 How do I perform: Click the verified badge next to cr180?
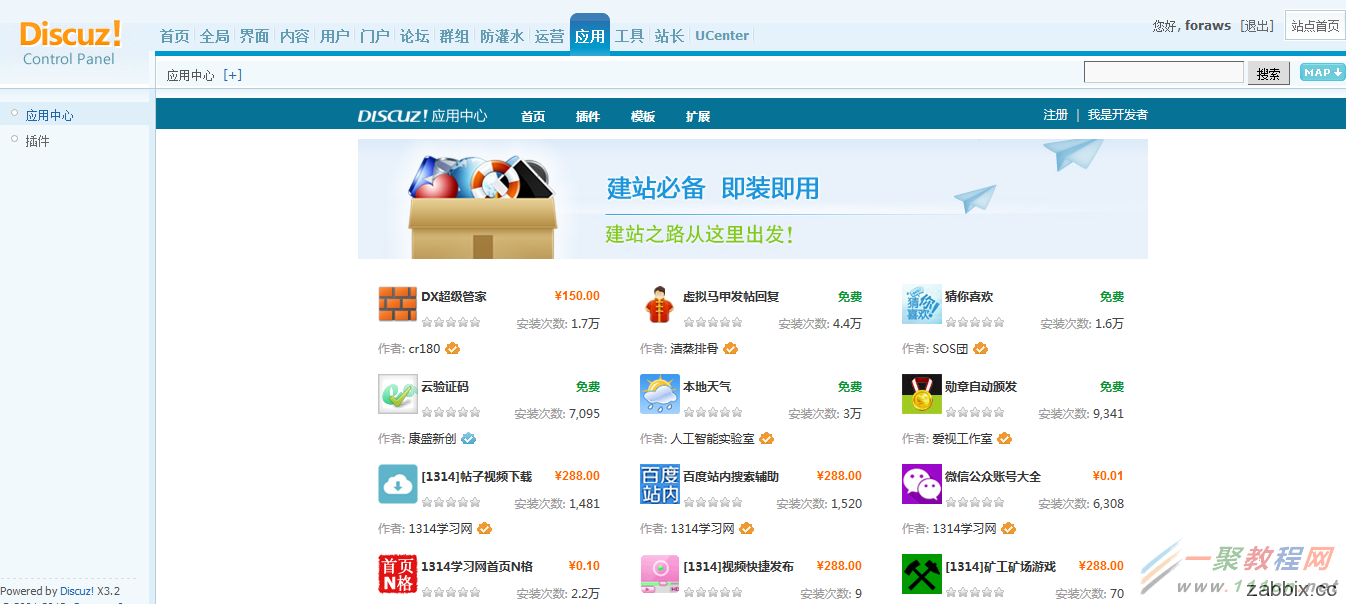452,349
